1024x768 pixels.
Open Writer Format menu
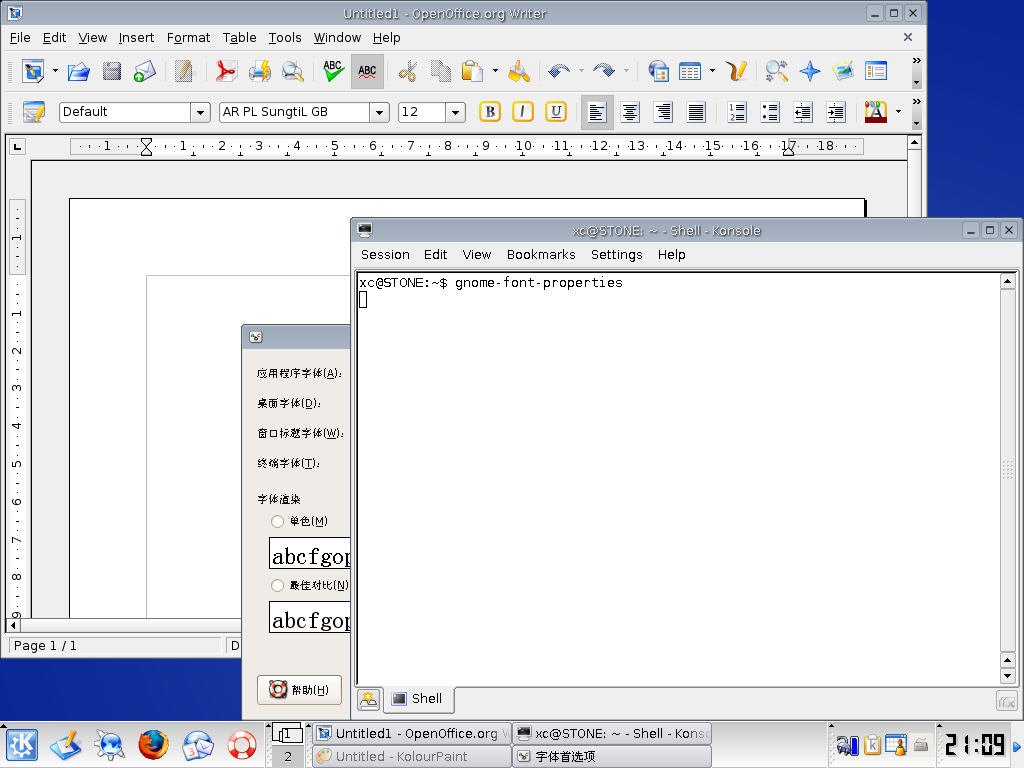(x=188, y=38)
